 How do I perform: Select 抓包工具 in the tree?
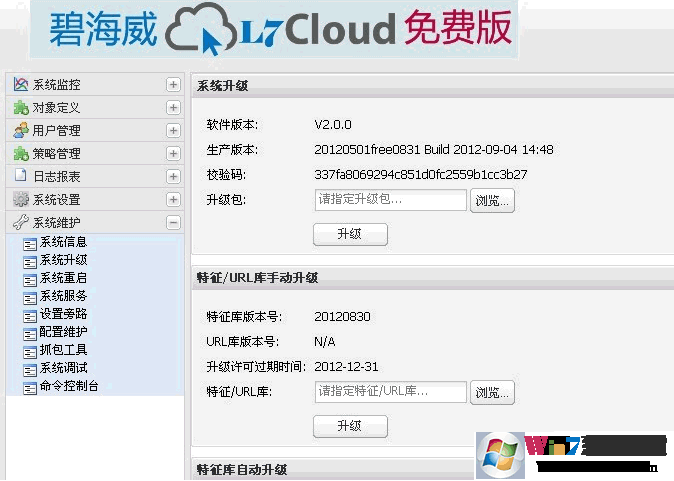(x=63, y=350)
